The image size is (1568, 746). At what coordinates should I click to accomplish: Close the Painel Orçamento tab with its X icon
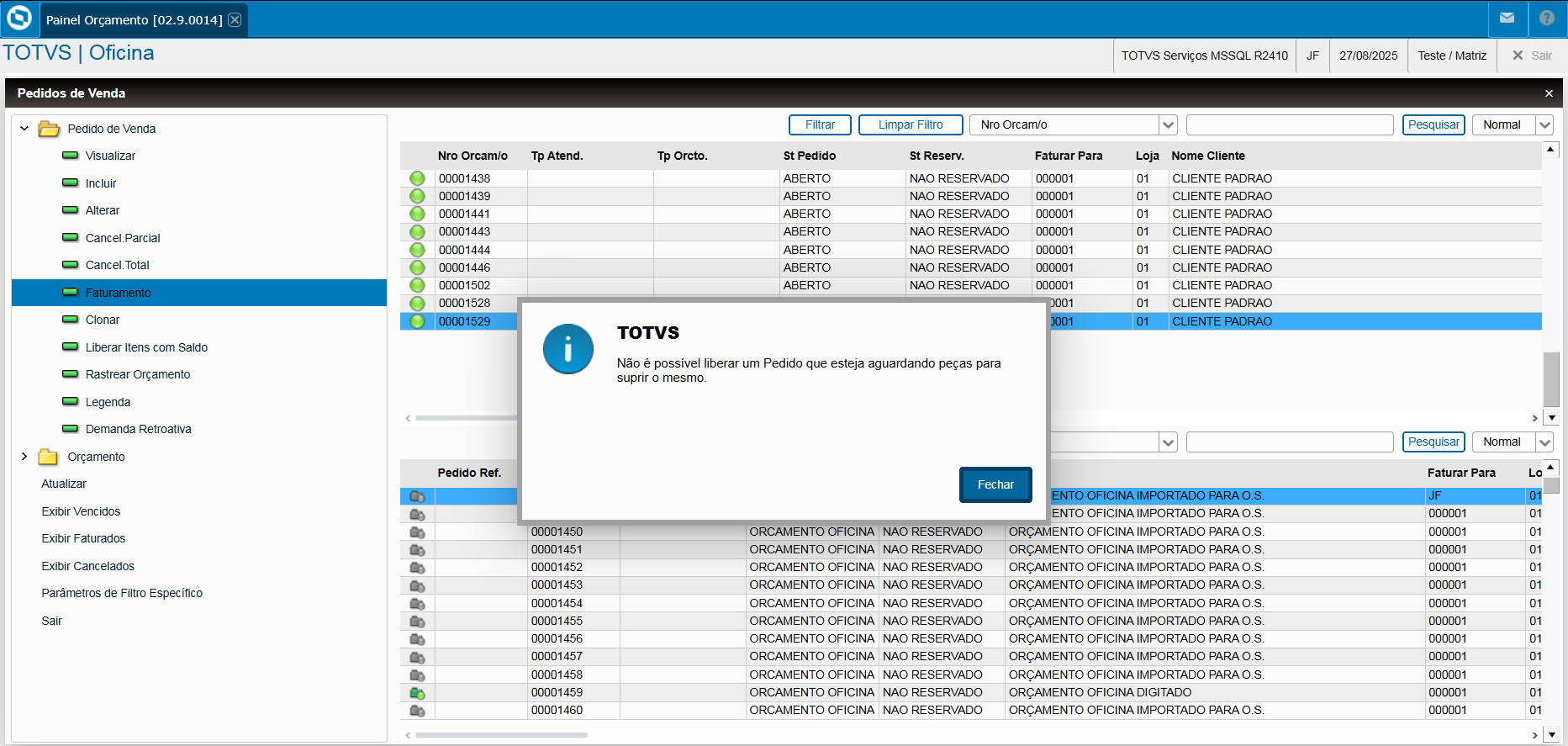[235, 19]
